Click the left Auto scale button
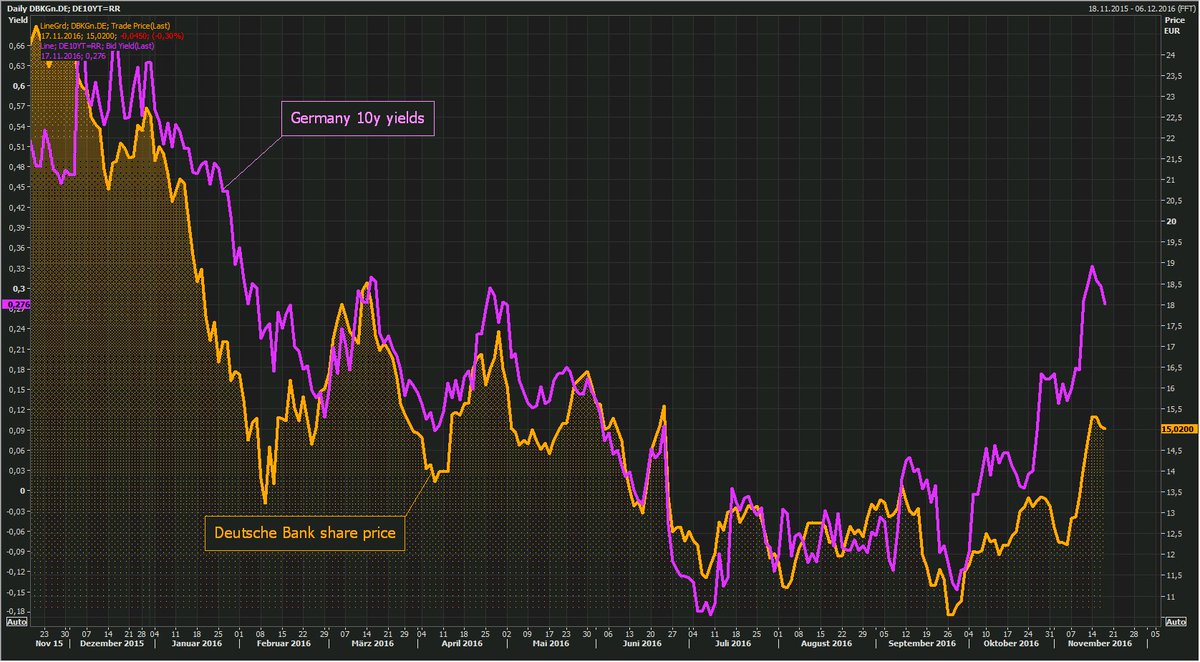This screenshot has height=662, width=1200. coord(16,621)
